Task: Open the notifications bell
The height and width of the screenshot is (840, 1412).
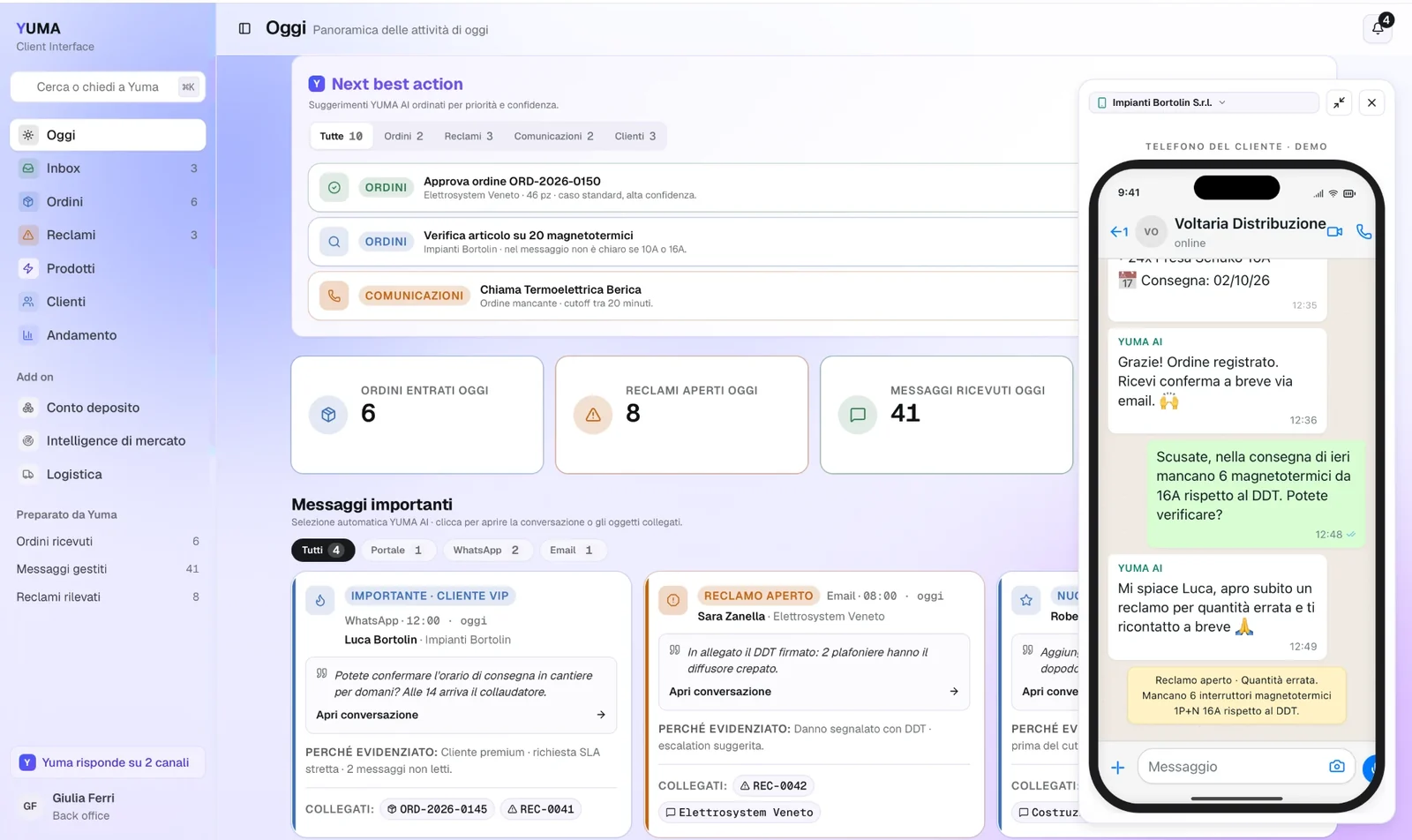Action: (x=1378, y=28)
